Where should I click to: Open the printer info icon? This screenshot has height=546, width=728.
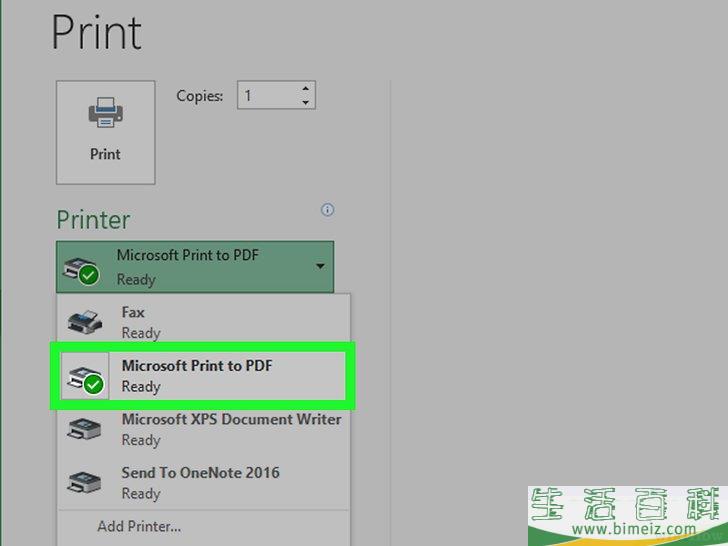[327, 210]
